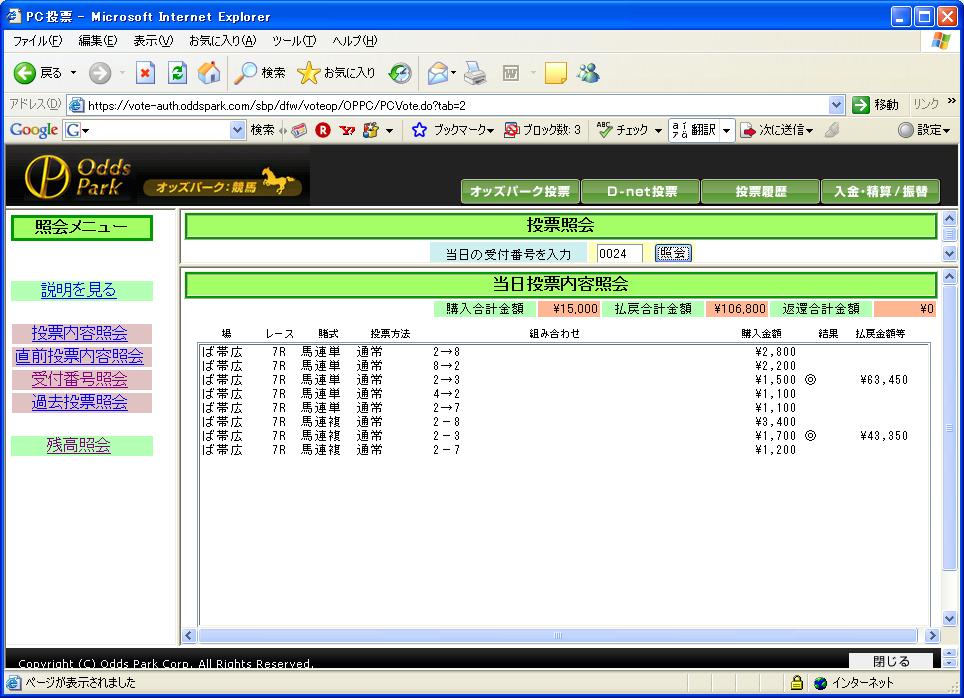The height and width of the screenshot is (698, 964).
Task: Click the ABC spell check (チェック) button
Action: 623,130
